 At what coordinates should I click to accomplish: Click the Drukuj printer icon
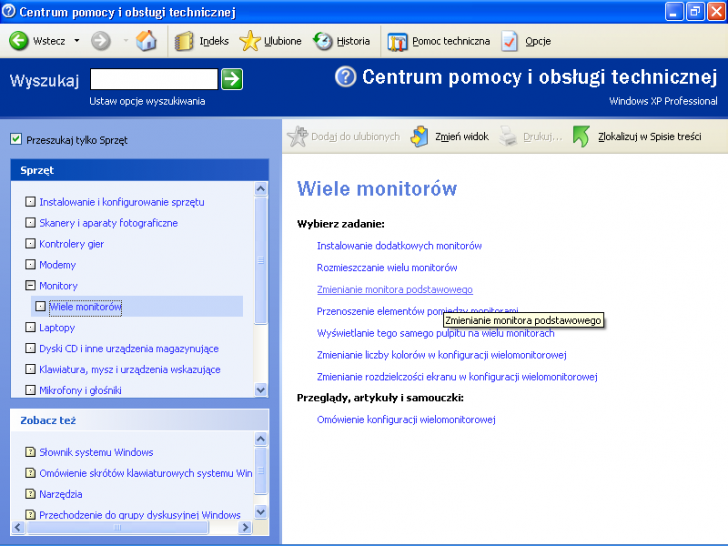[x=508, y=136]
